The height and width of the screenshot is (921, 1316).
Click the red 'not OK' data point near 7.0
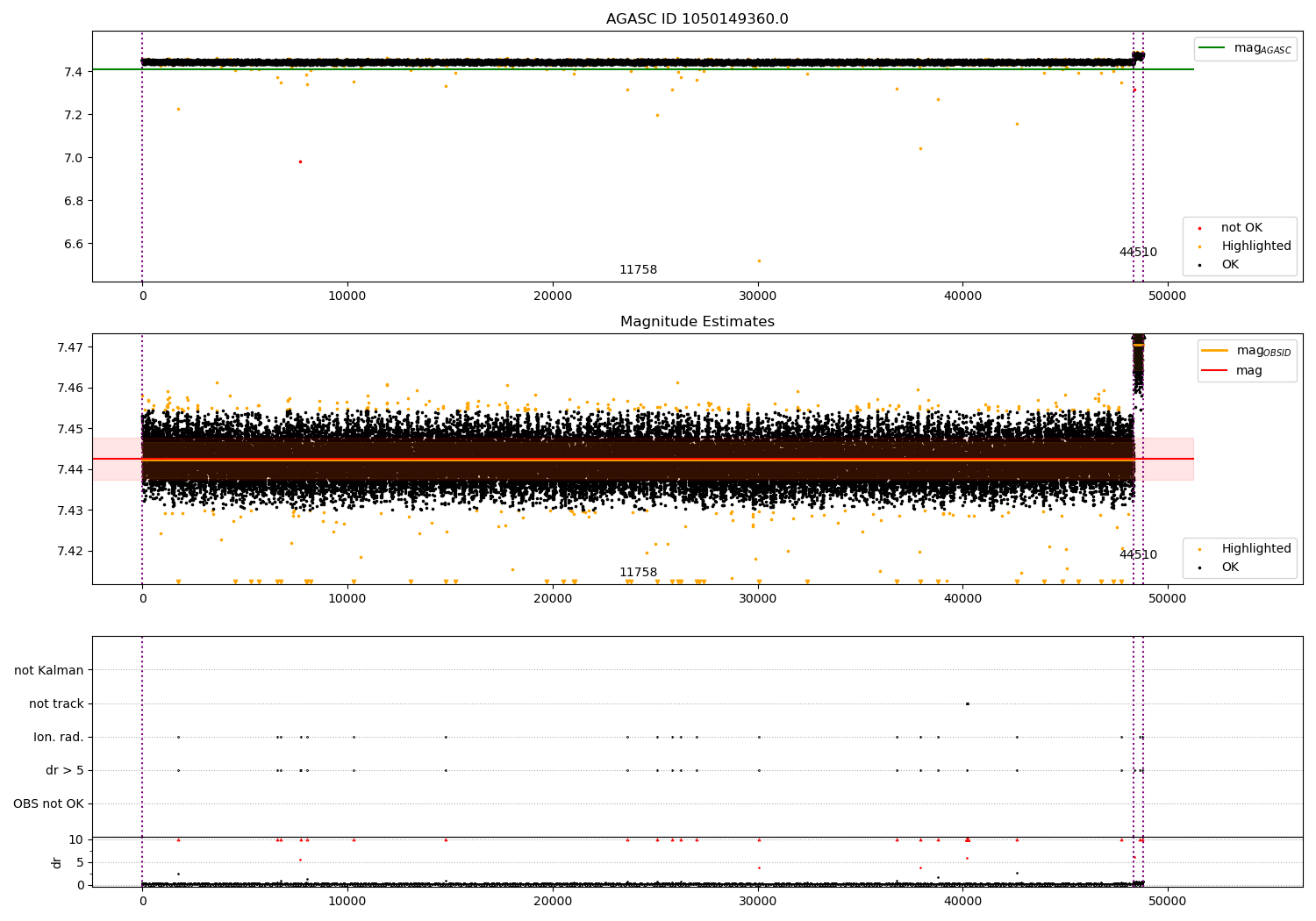(300, 161)
